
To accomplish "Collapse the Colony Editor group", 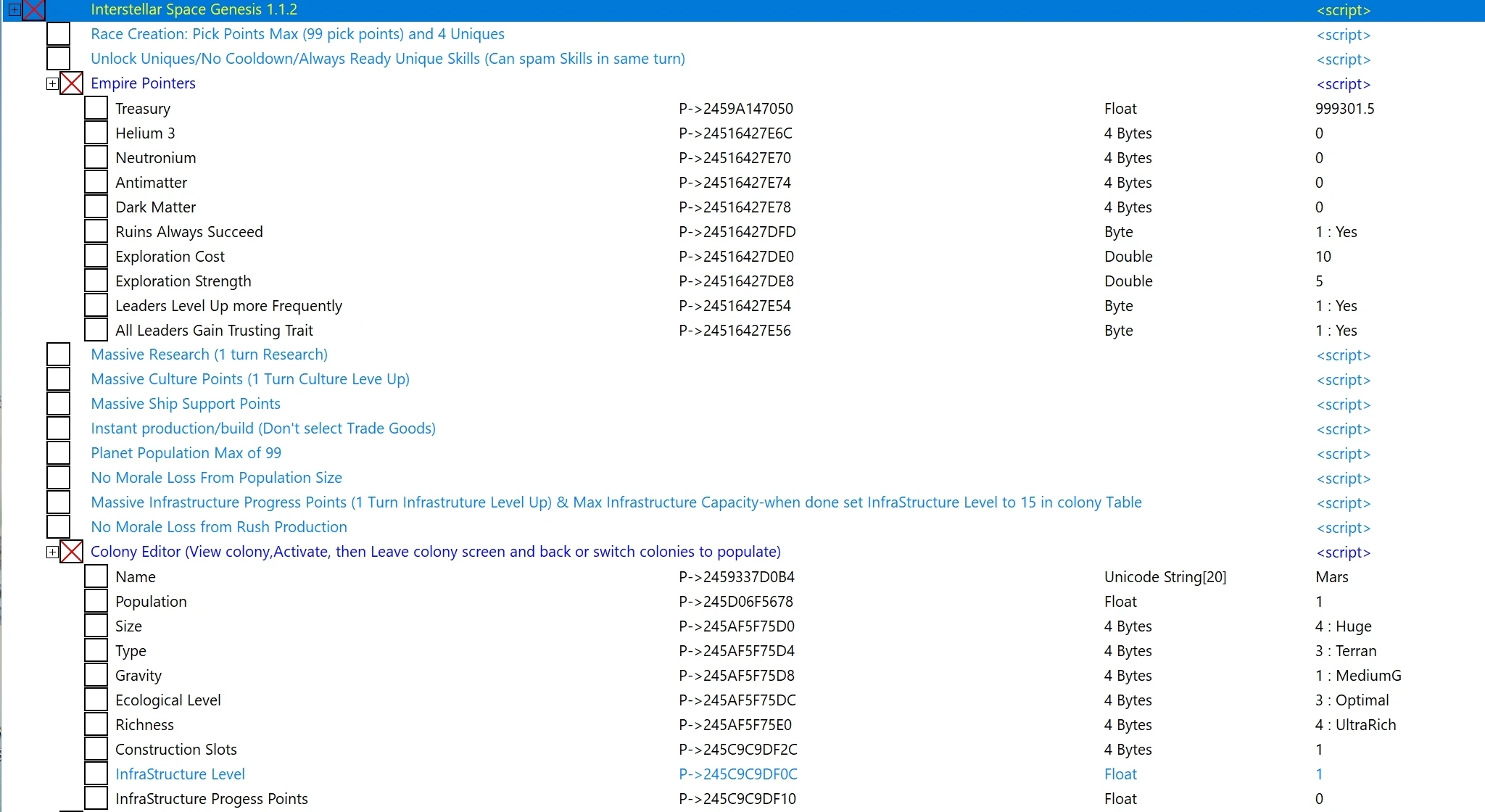I will coord(52,552).
